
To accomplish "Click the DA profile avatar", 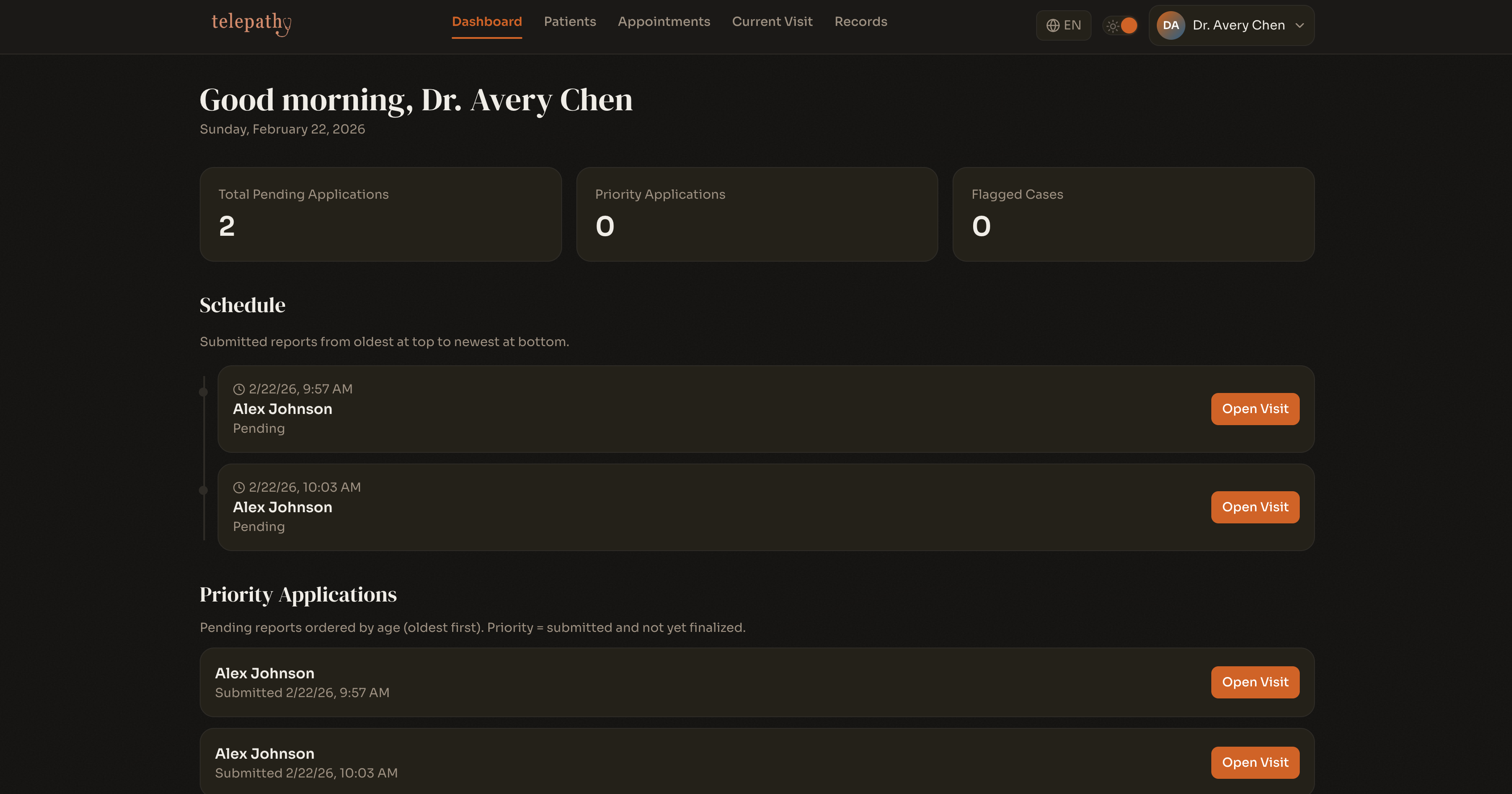I will (1170, 25).
